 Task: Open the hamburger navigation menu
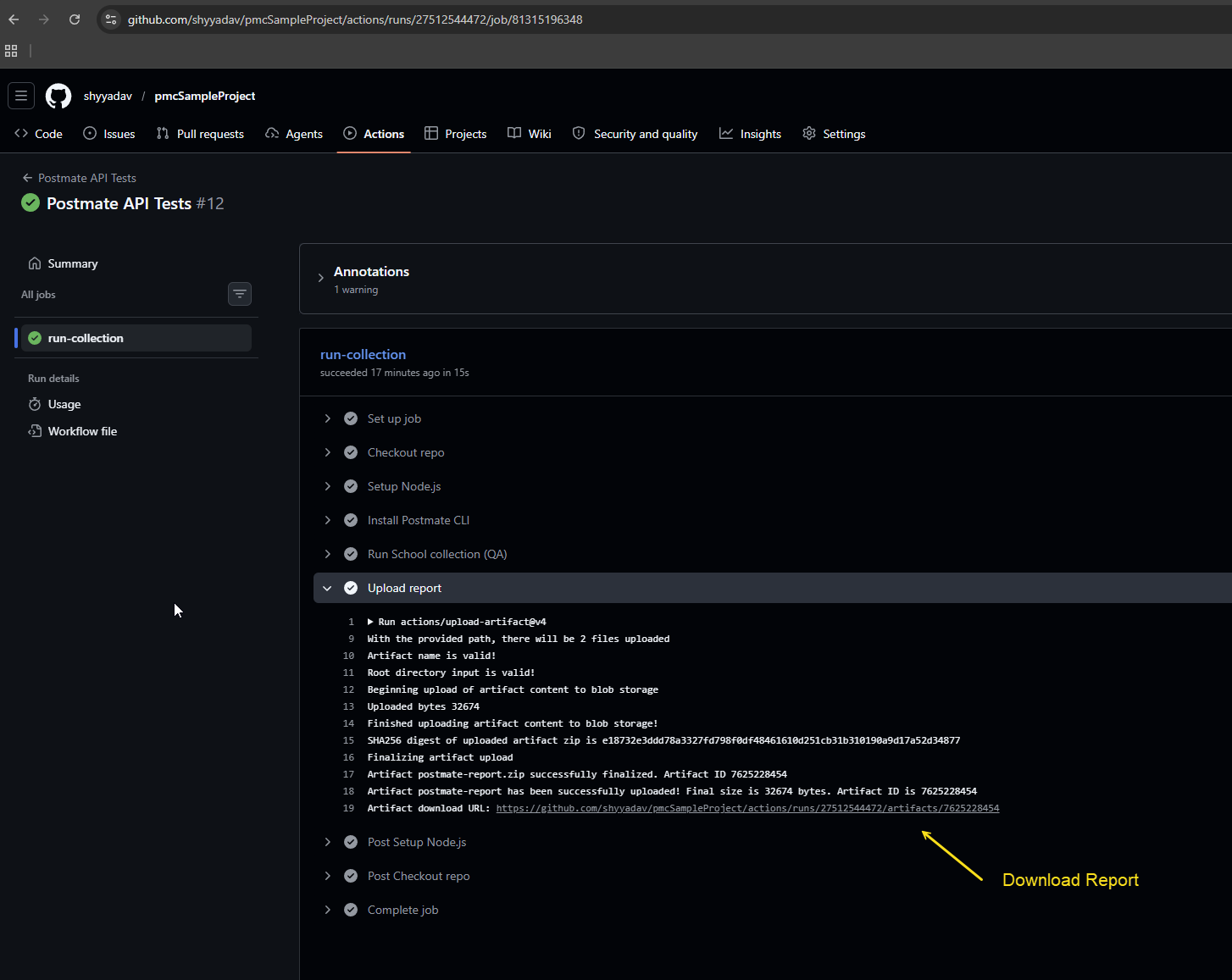pos(21,96)
